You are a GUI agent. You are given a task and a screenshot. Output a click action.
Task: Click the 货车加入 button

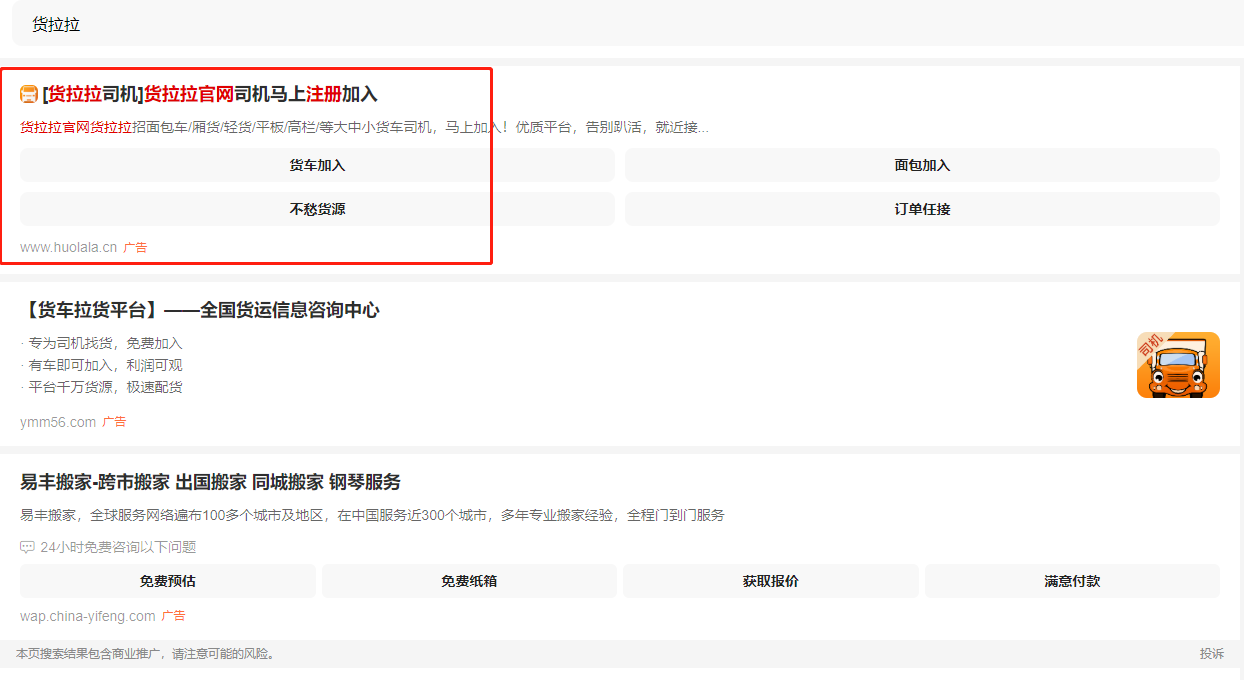(316, 164)
